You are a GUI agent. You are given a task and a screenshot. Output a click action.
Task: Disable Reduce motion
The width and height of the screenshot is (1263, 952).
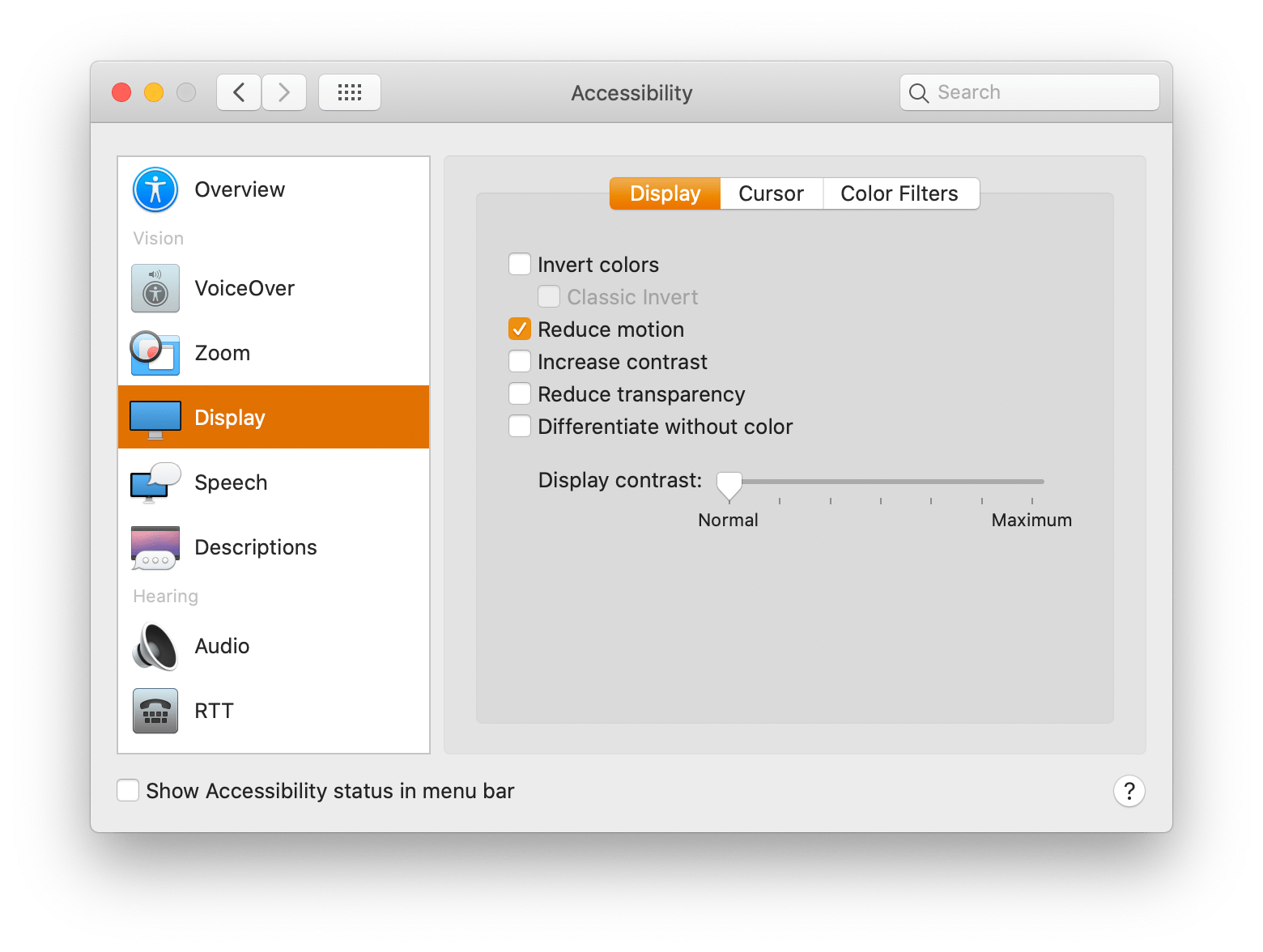(x=519, y=329)
